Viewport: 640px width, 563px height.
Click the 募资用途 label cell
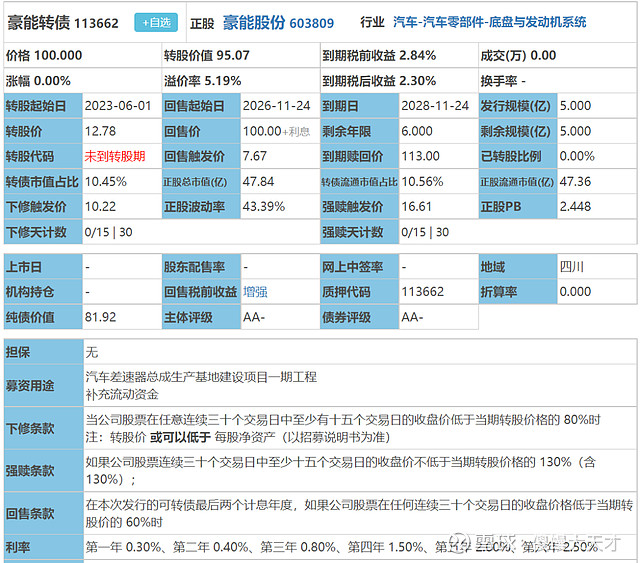tap(44, 385)
